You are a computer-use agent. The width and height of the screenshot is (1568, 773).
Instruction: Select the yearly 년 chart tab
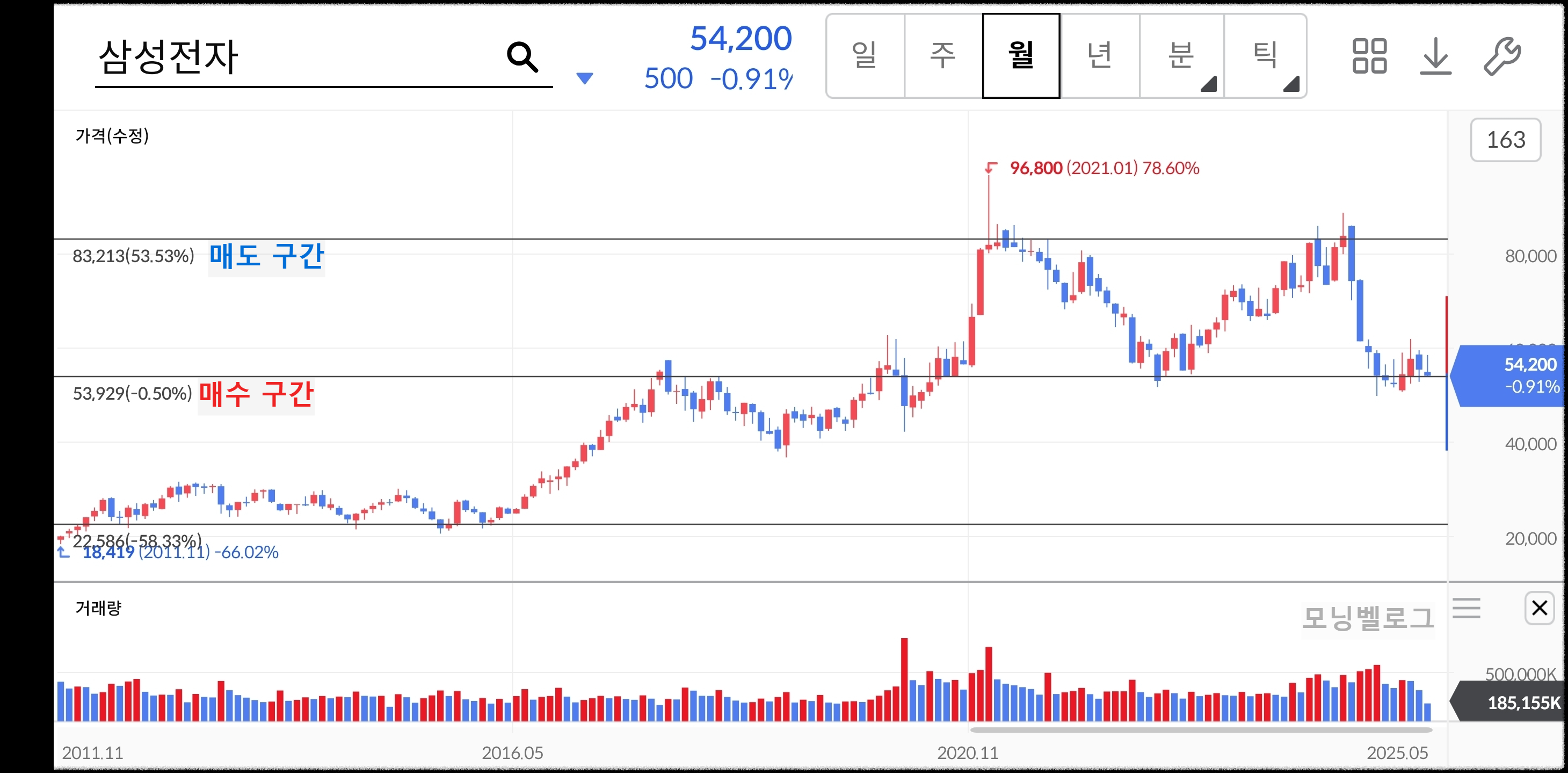(x=1099, y=56)
